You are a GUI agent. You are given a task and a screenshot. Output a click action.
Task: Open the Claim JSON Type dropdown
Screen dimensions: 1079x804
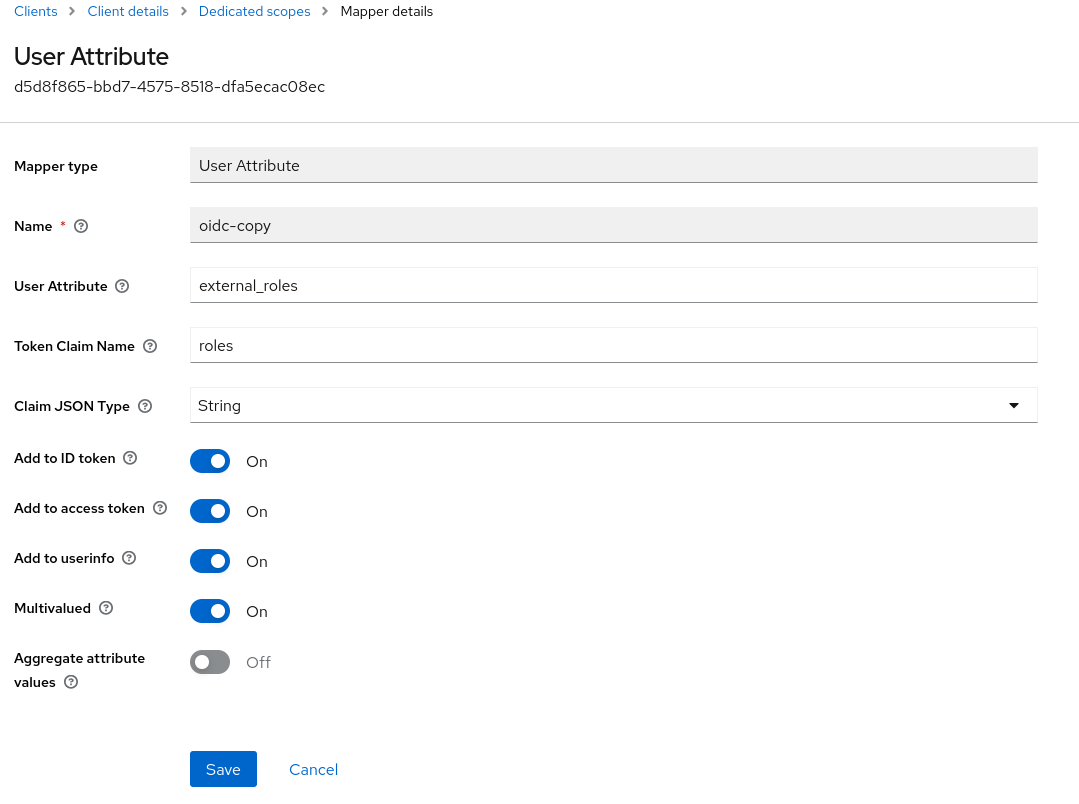(1014, 405)
